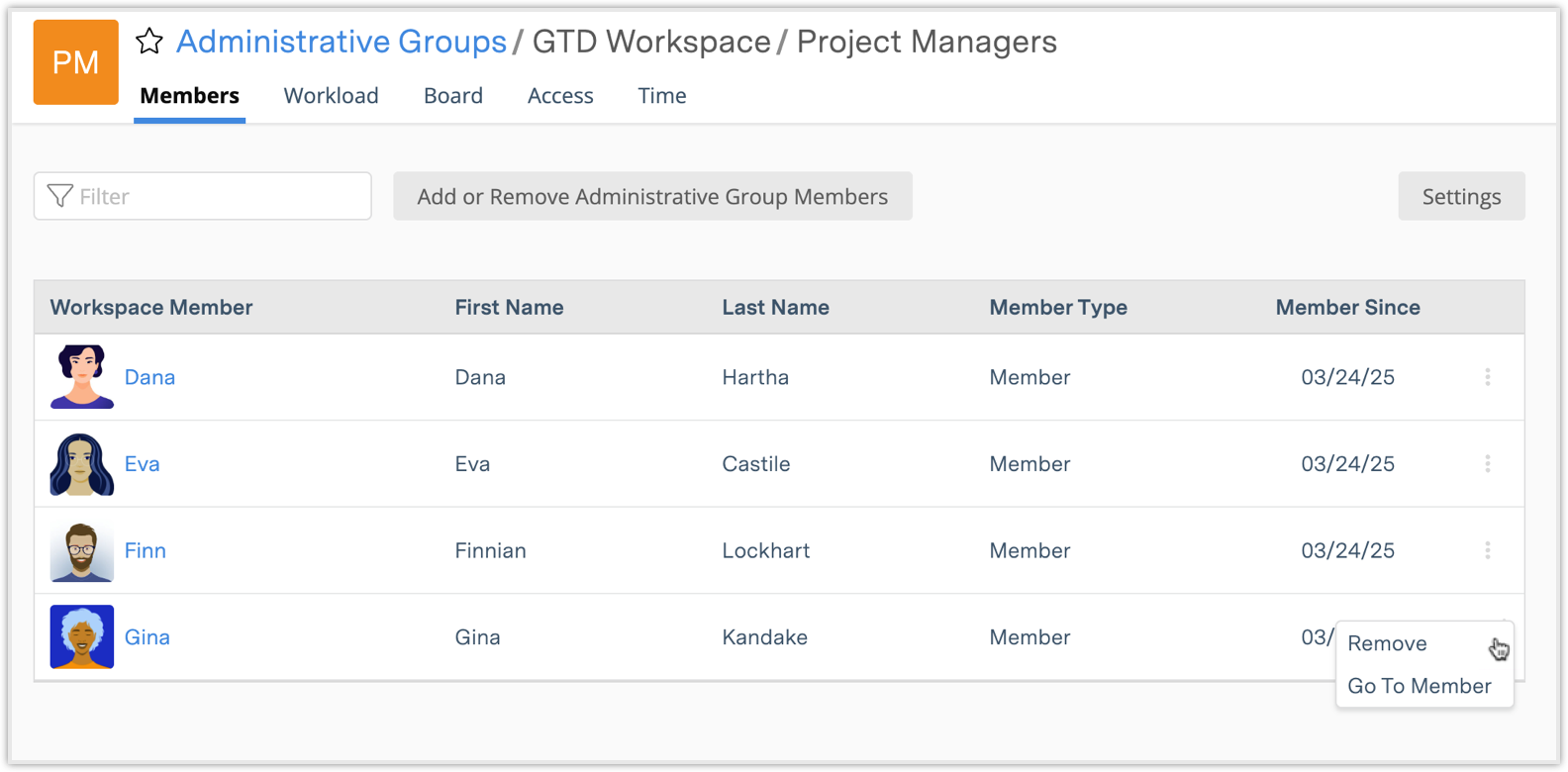This screenshot has width=1568, height=772.
Task: Click the favorite star icon
Action: tap(149, 42)
